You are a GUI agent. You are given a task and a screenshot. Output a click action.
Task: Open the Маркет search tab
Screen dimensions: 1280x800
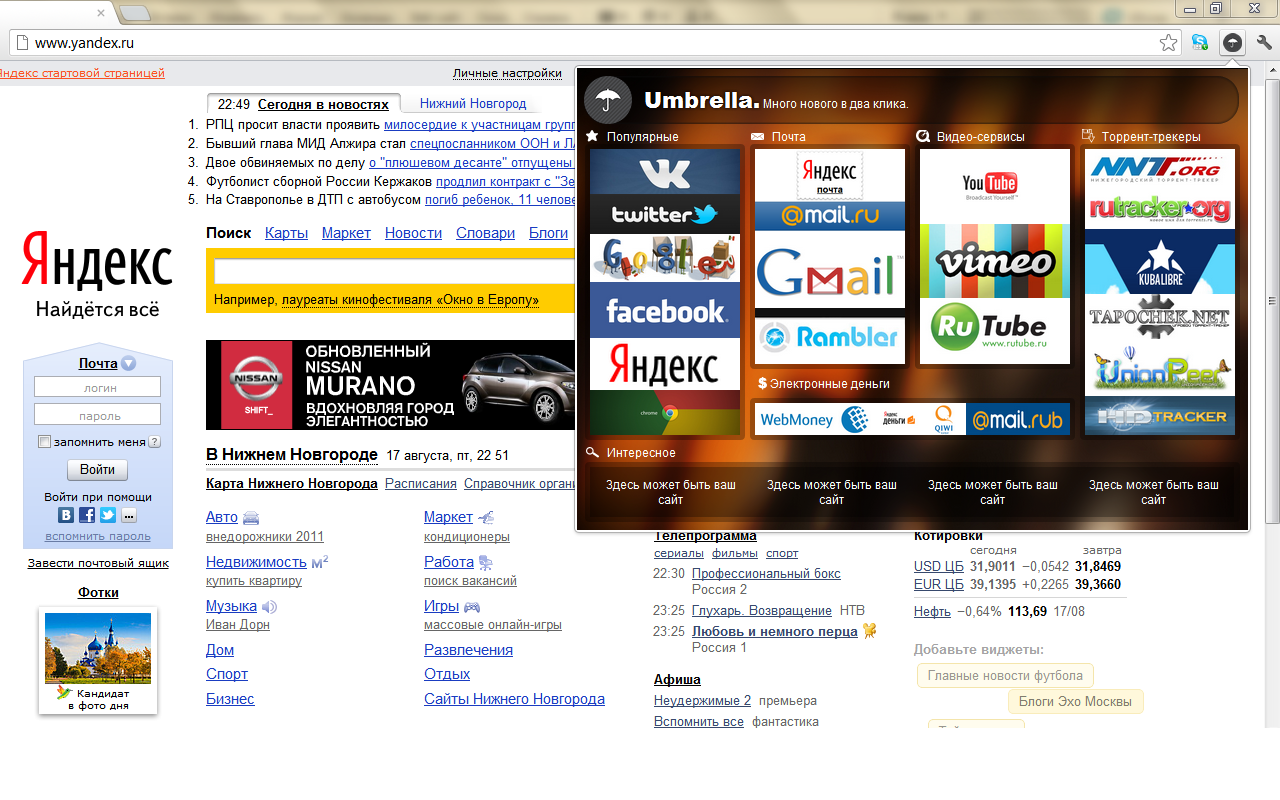346,233
